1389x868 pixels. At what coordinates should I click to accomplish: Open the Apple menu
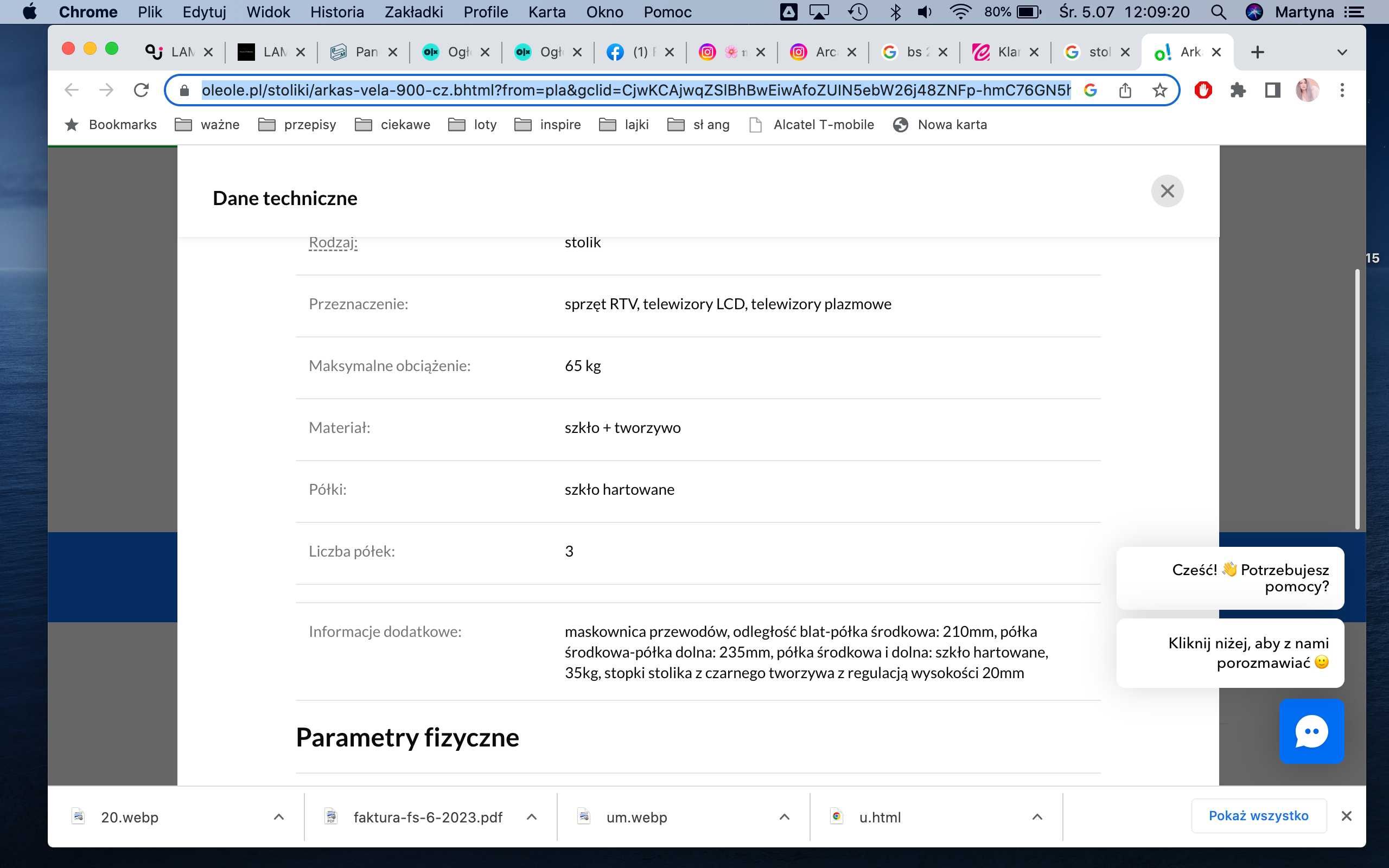click(30, 11)
